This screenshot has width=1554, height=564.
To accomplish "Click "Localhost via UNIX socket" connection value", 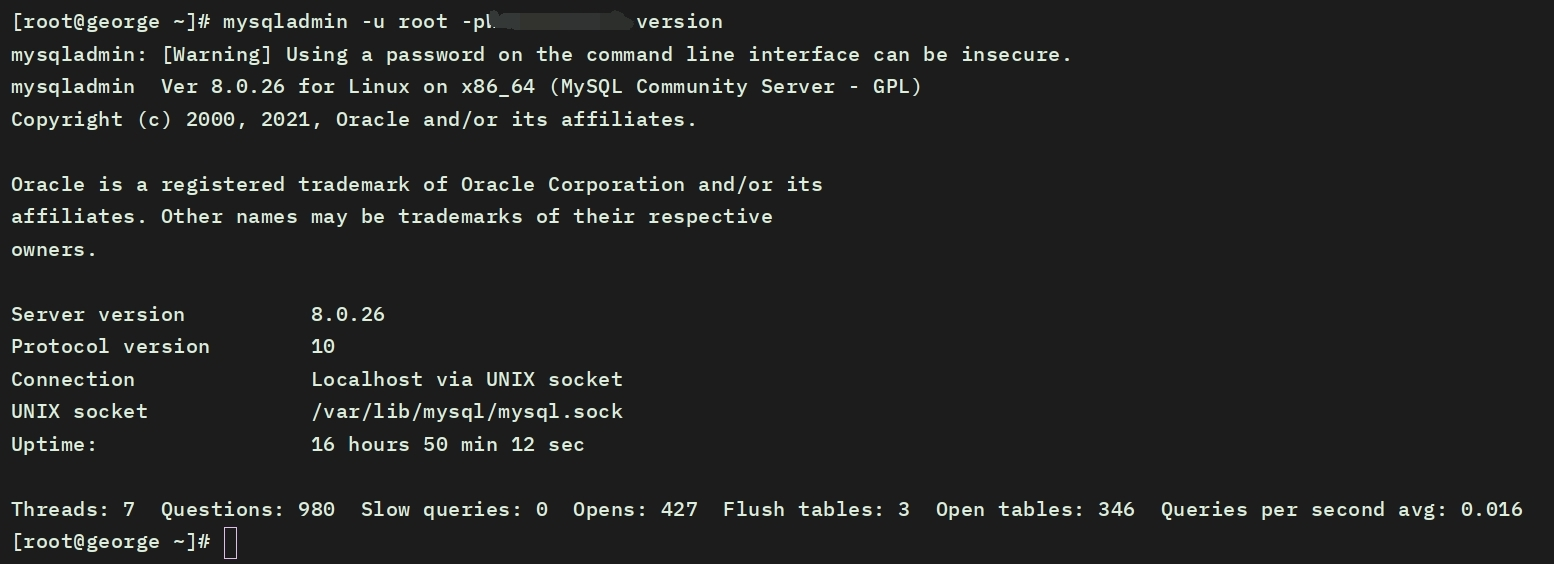I will point(466,380).
